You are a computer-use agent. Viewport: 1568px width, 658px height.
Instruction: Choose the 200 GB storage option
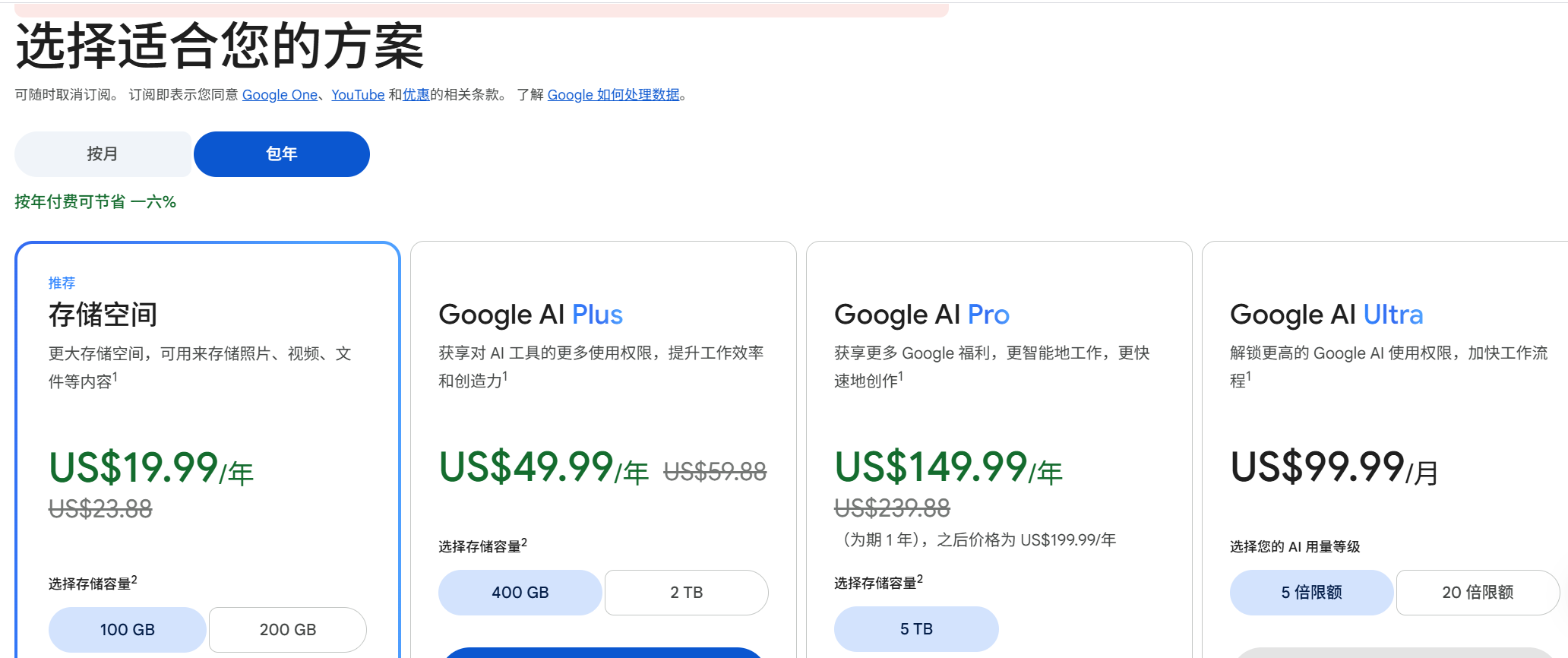pos(288,630)
